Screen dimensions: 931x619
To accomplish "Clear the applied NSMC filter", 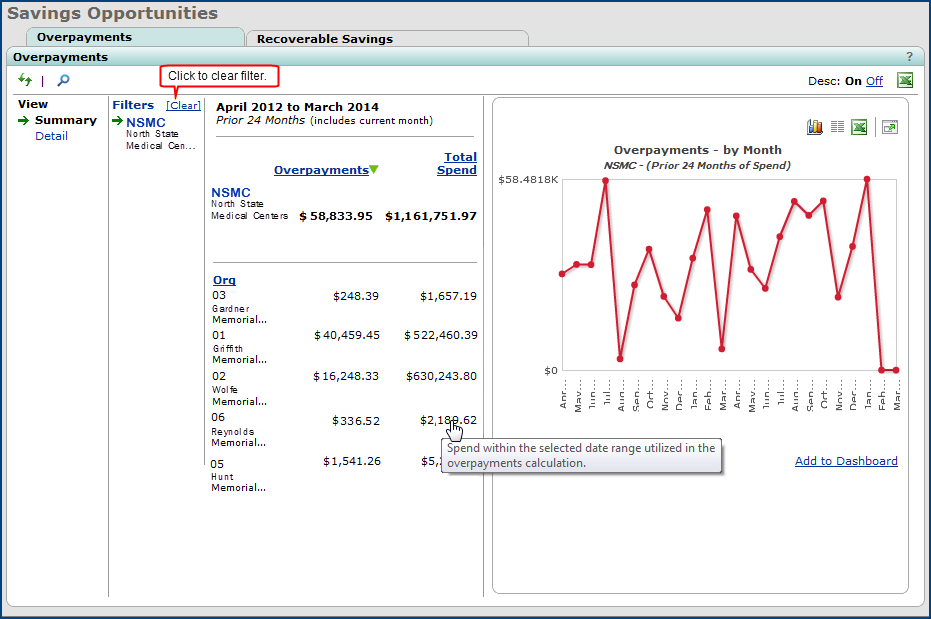I will point(183,105).
